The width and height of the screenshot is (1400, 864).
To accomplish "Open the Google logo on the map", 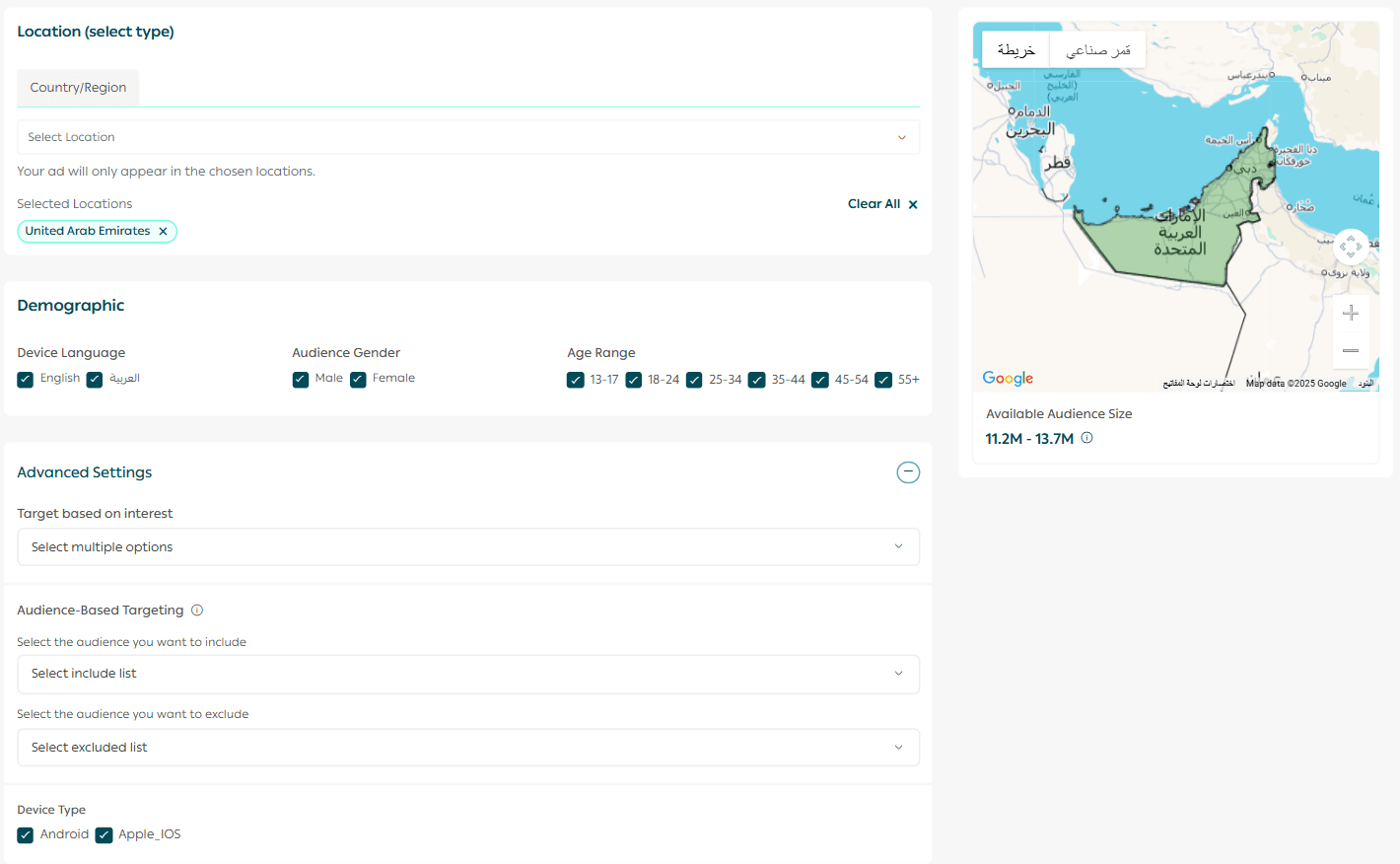I will click(x=1008, y=379).
